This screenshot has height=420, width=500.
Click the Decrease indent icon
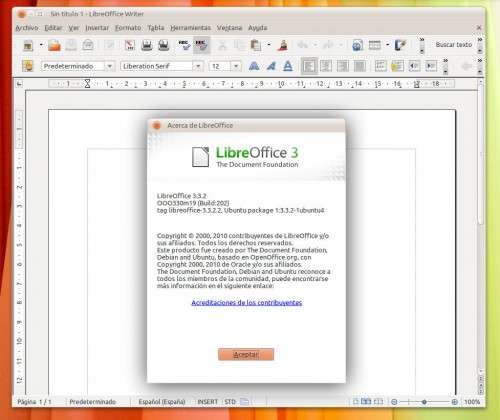414,66
